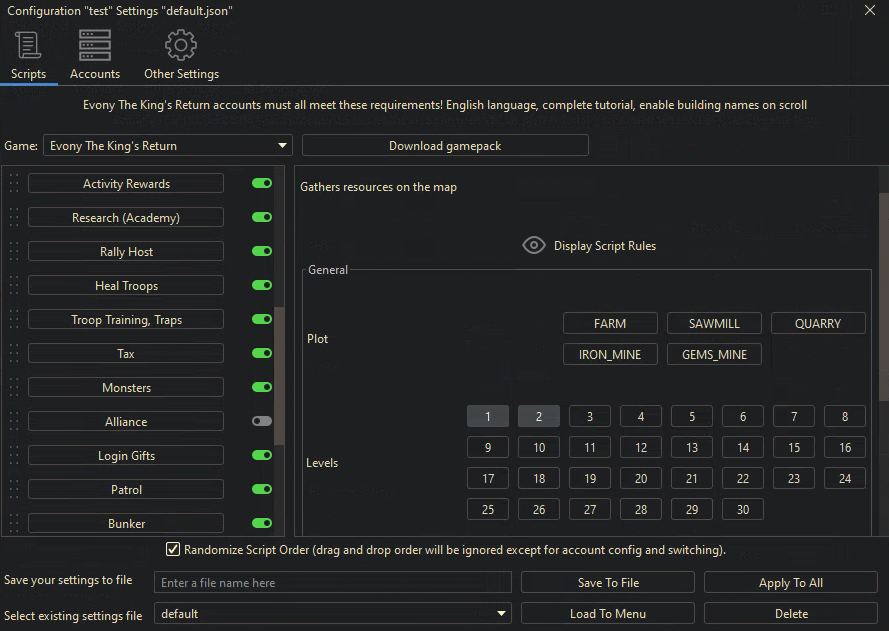Select the GEMS_MINE plot option

tap(714, 355)
